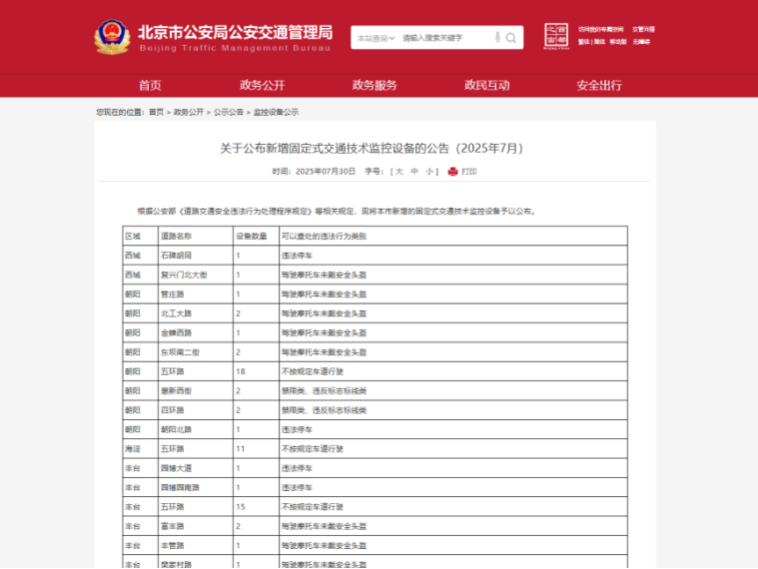Click 首页 in the breadcrumb trail
The height and width of the screenshot is (569, 758).
[x=156, y=112]
